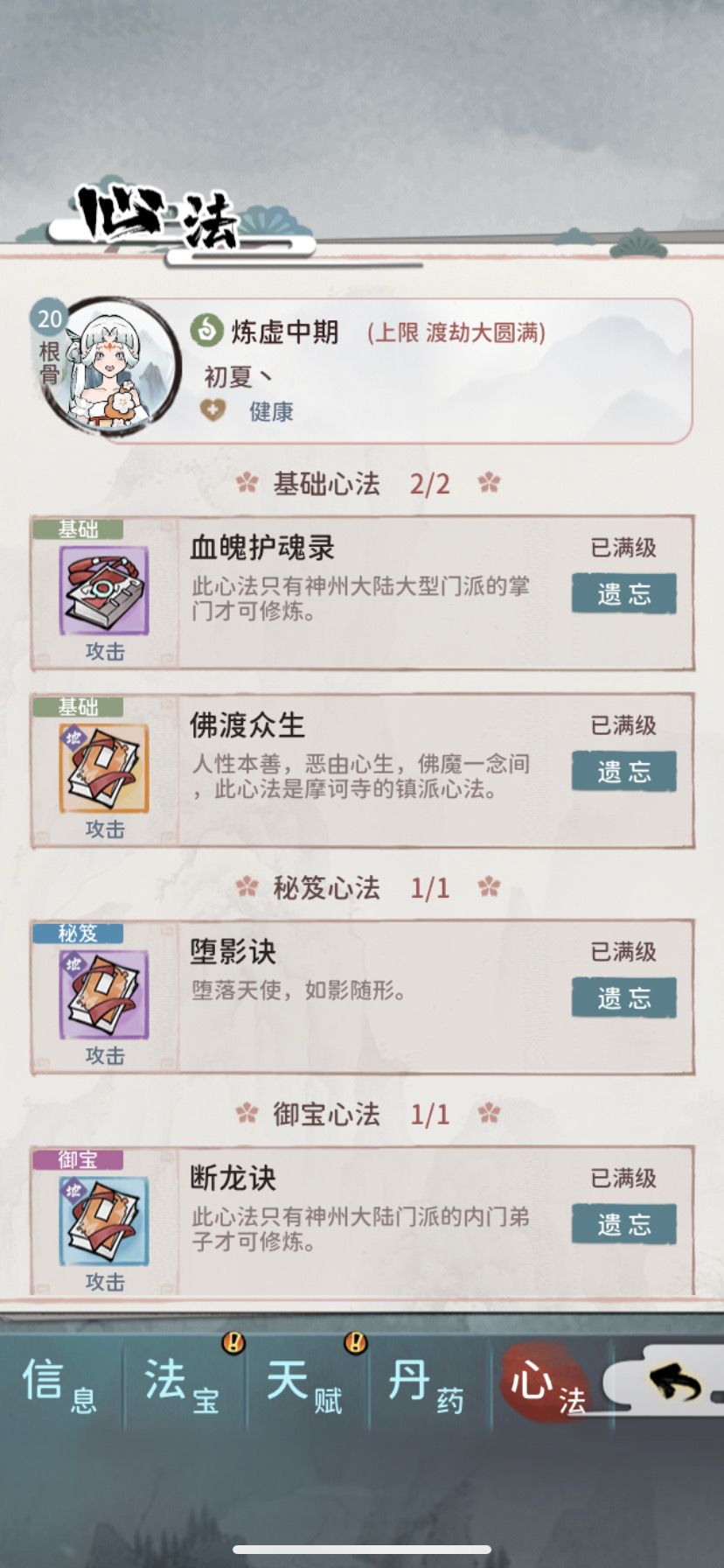Tap the 佛渡众生 scroll icon
Viewport: 724px width, 1568px height.
point(104,769)
